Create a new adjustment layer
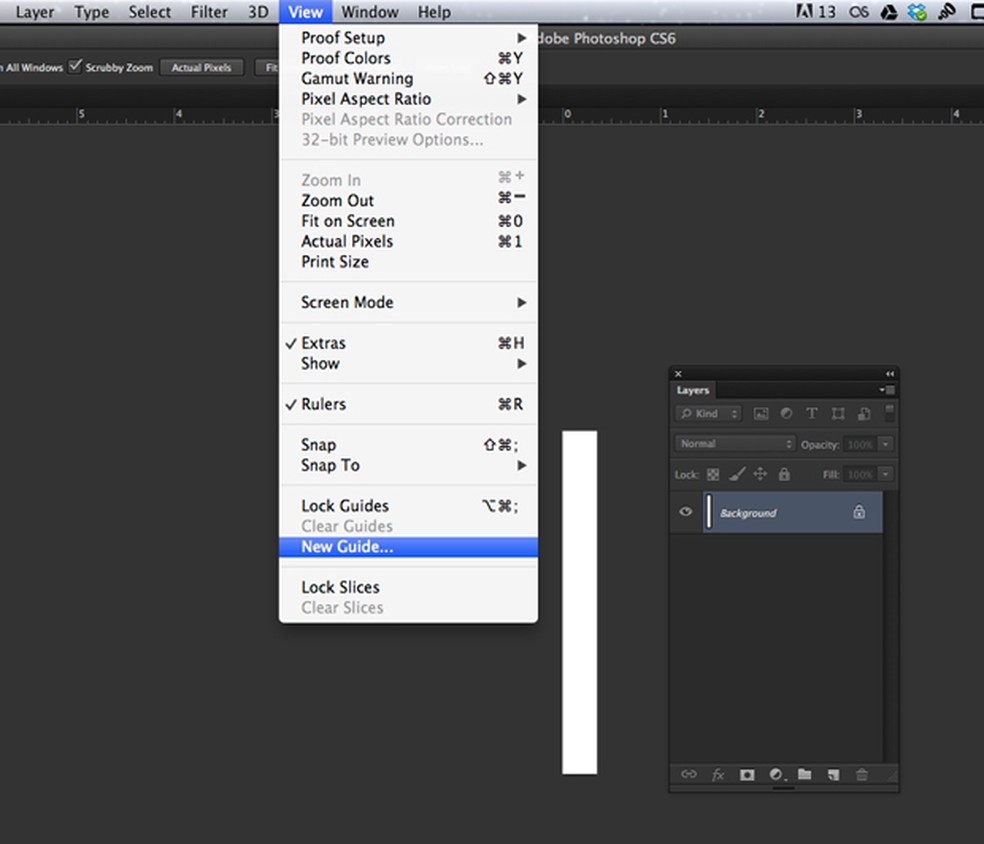This screenshot has width=984, height=844. coord(776,775)
